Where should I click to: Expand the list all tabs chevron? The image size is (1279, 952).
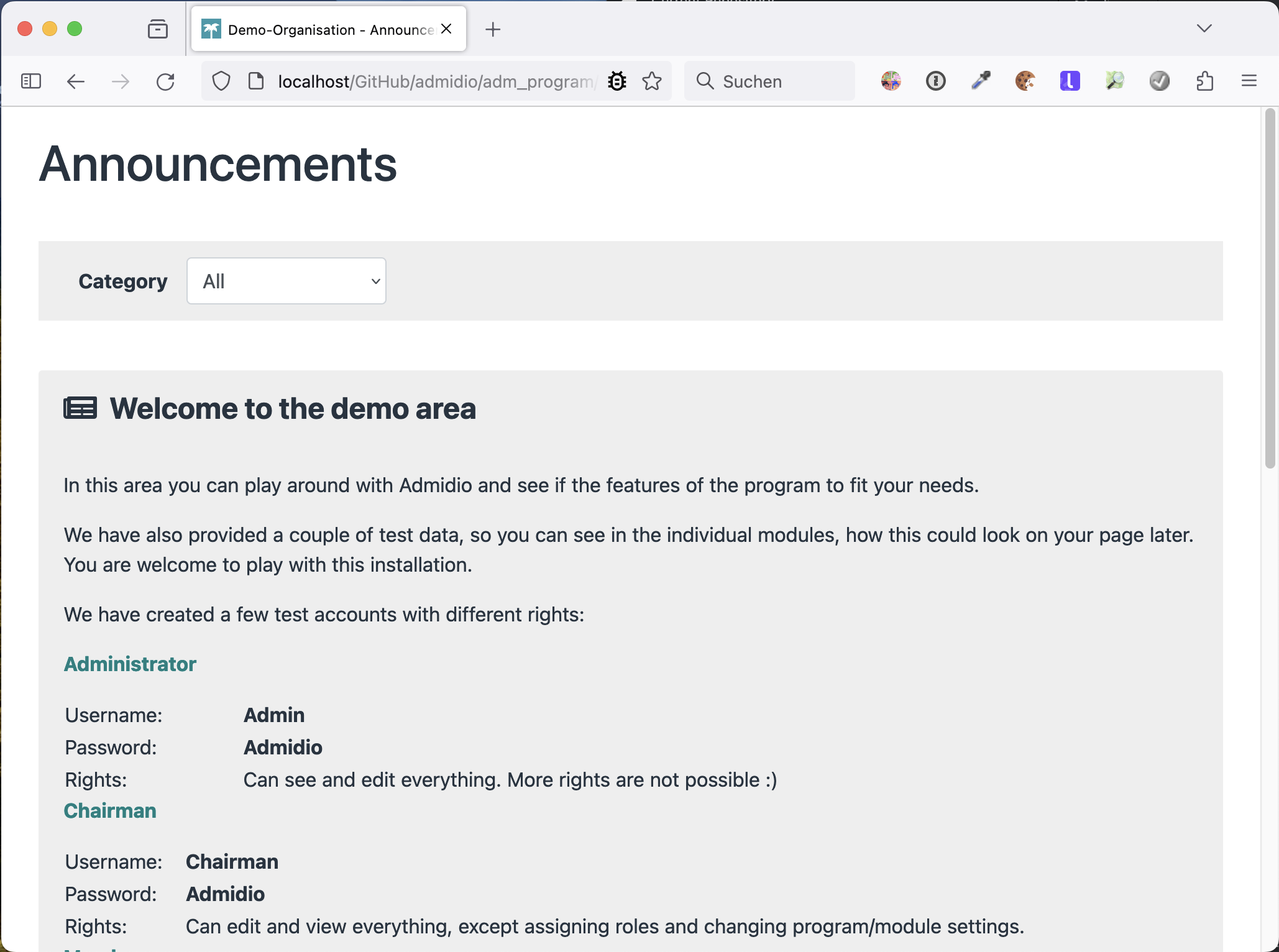[1204, 29]
